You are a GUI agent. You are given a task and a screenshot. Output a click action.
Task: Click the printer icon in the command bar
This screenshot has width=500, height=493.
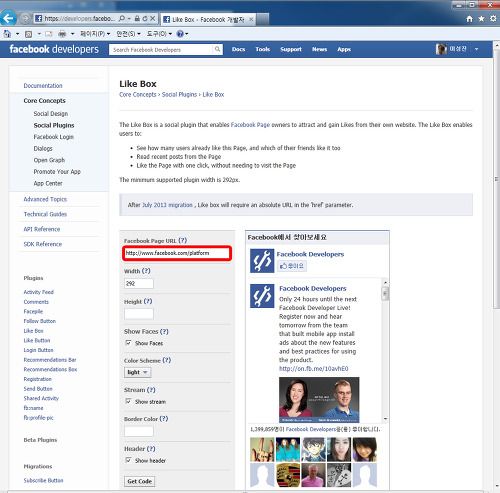click(62, 34)
